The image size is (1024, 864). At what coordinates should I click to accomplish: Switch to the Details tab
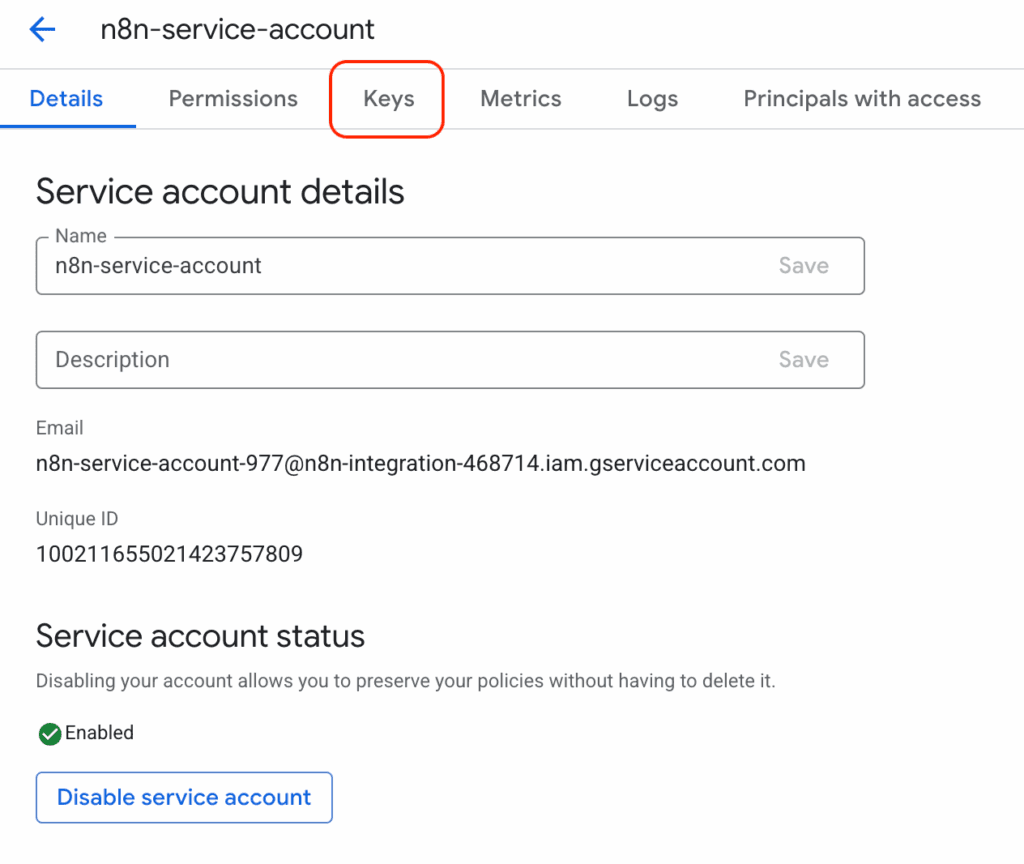click(x=66, y=99)
